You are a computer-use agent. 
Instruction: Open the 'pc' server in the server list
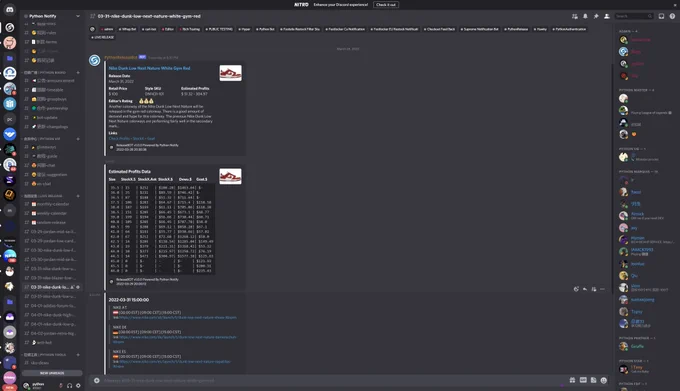tap(10, 119)
